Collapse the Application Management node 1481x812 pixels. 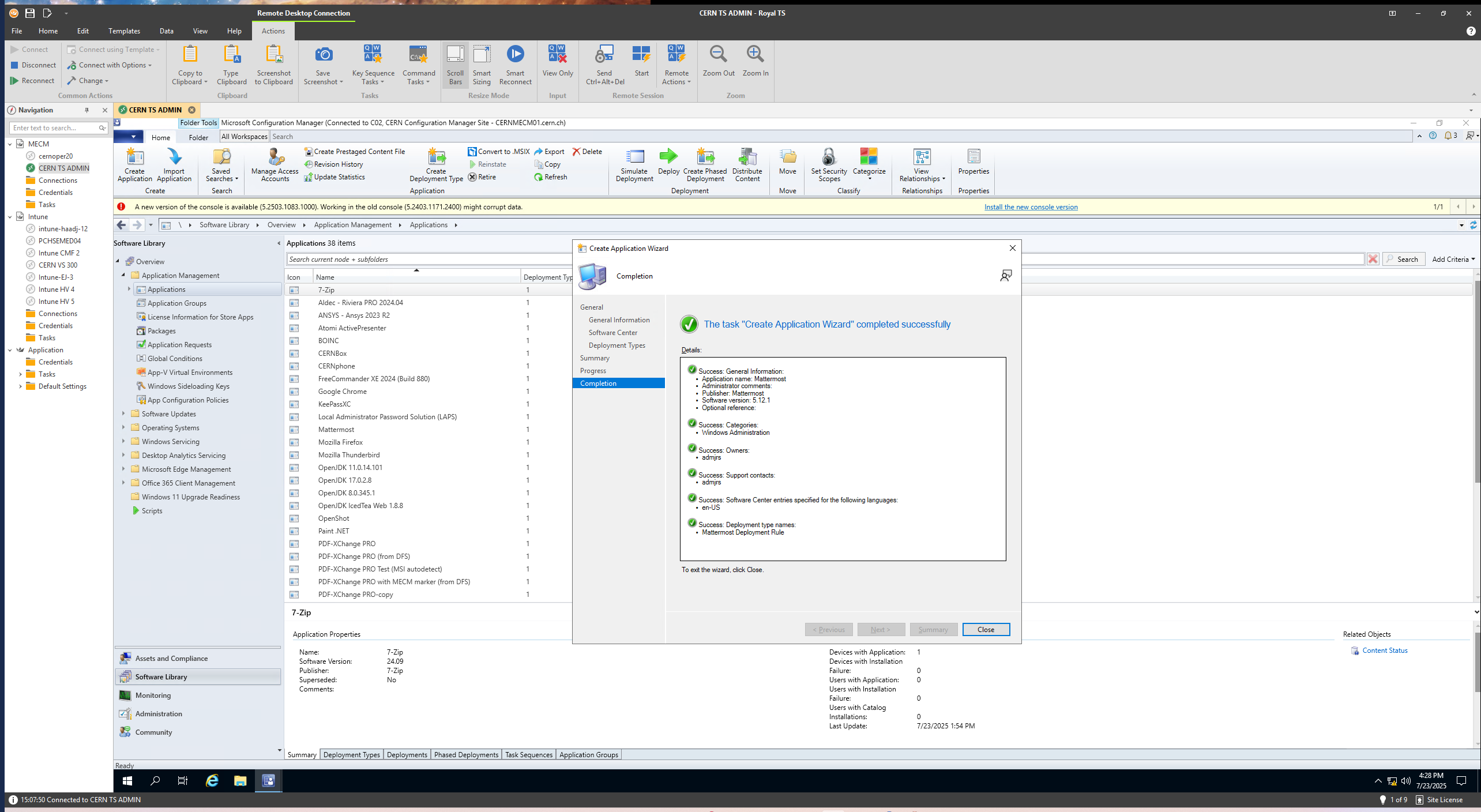click(123, 275)
